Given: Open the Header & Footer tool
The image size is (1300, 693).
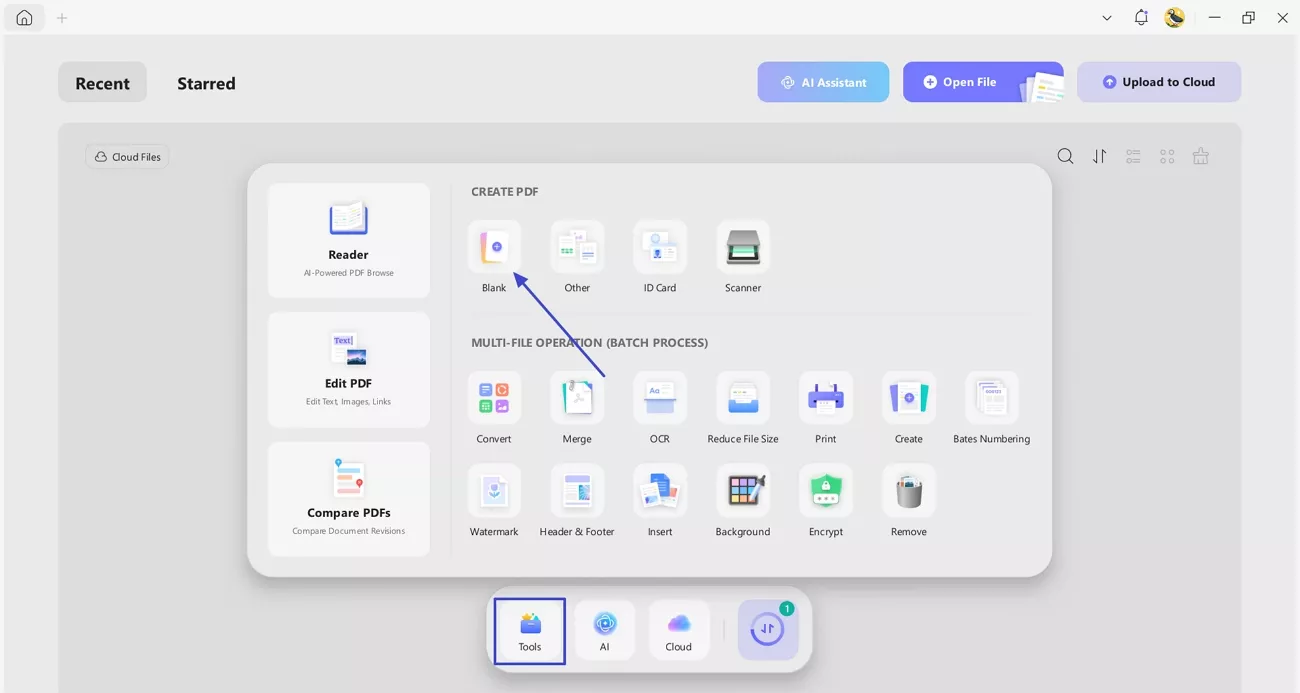Looking at the screenshot, I should (577, 491).
